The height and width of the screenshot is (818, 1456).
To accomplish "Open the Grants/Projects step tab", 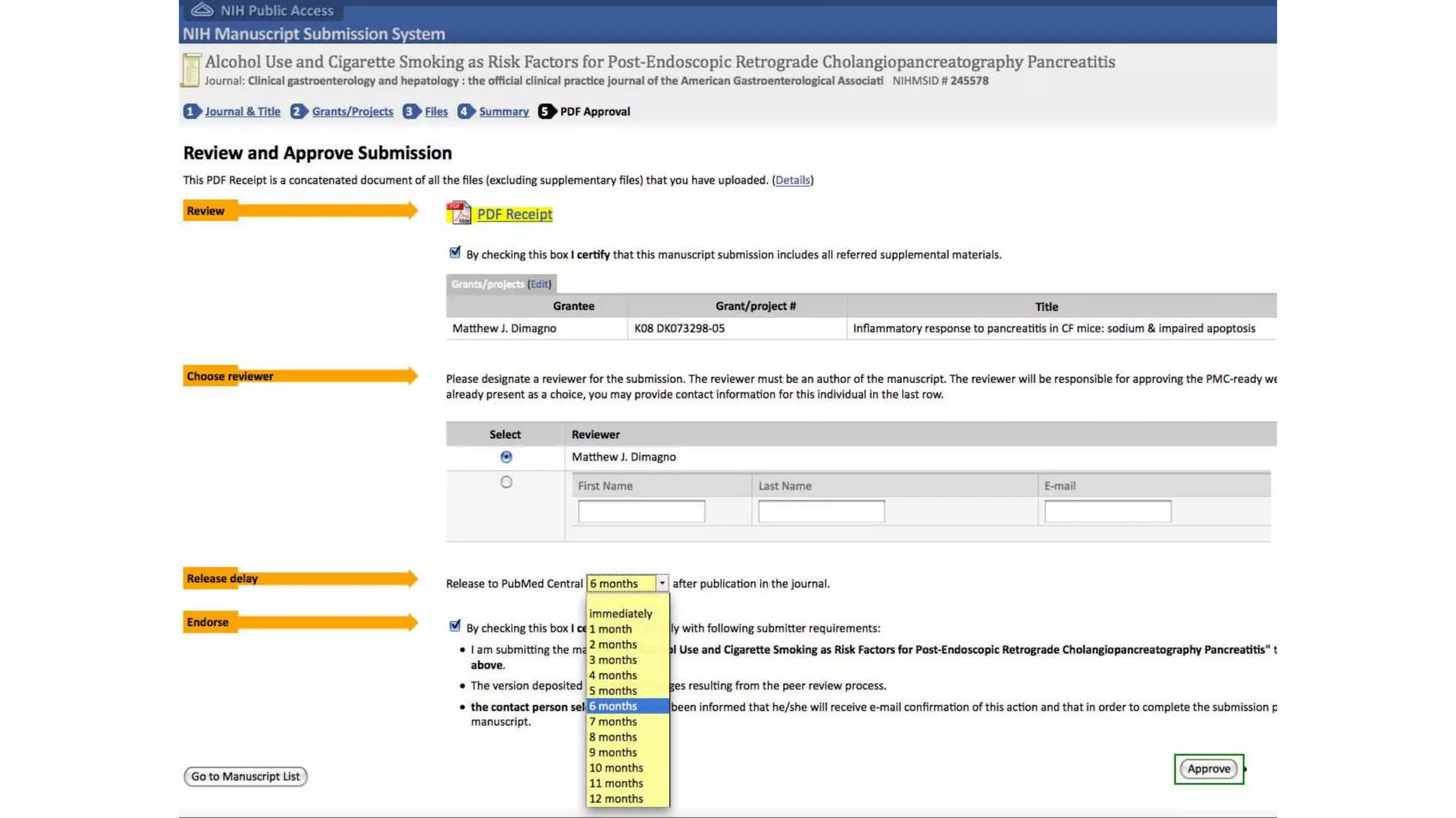I will point(352,112).
